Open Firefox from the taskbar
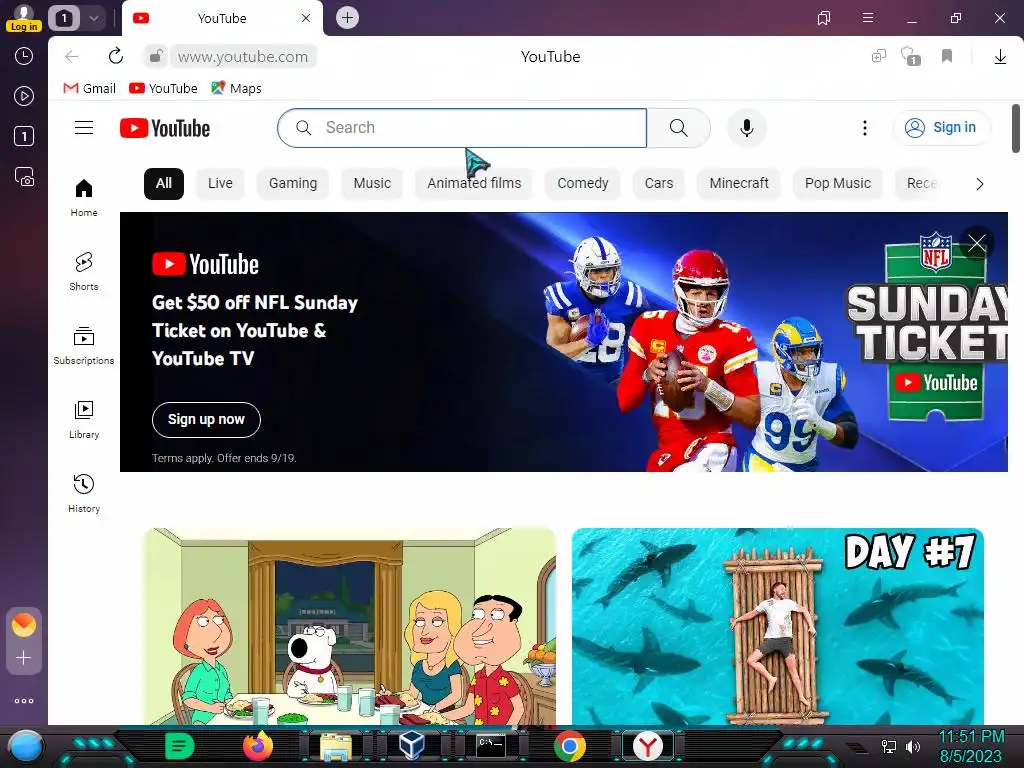The image size is (1024, 768). tap(257, 746)
